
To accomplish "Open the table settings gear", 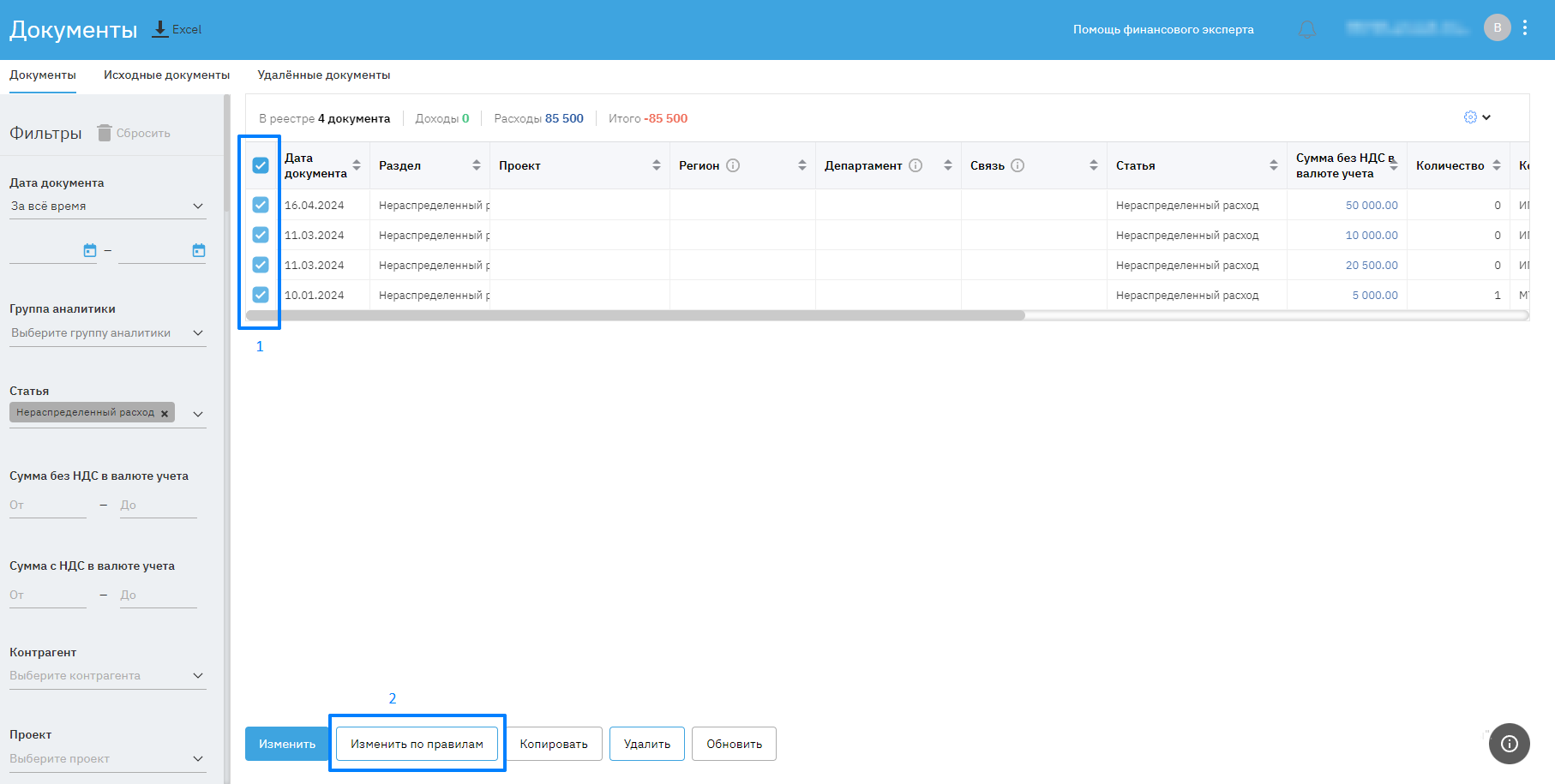I will 1470,117.
